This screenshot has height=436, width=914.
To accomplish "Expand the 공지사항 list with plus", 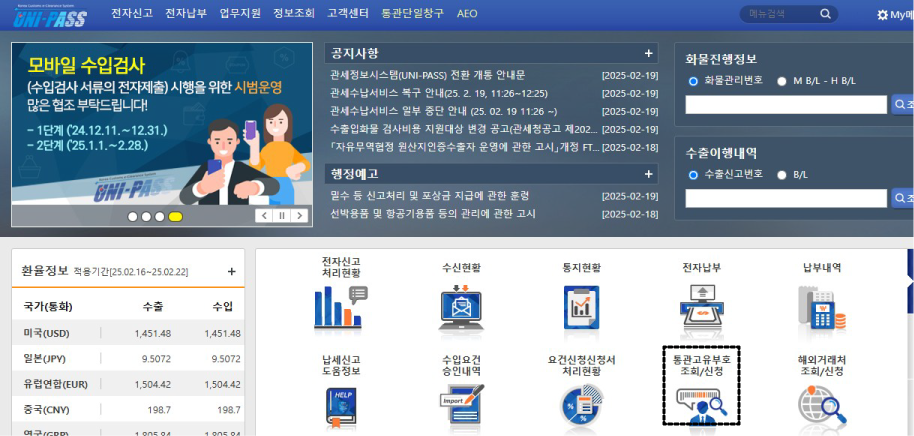I will [648, 54].
